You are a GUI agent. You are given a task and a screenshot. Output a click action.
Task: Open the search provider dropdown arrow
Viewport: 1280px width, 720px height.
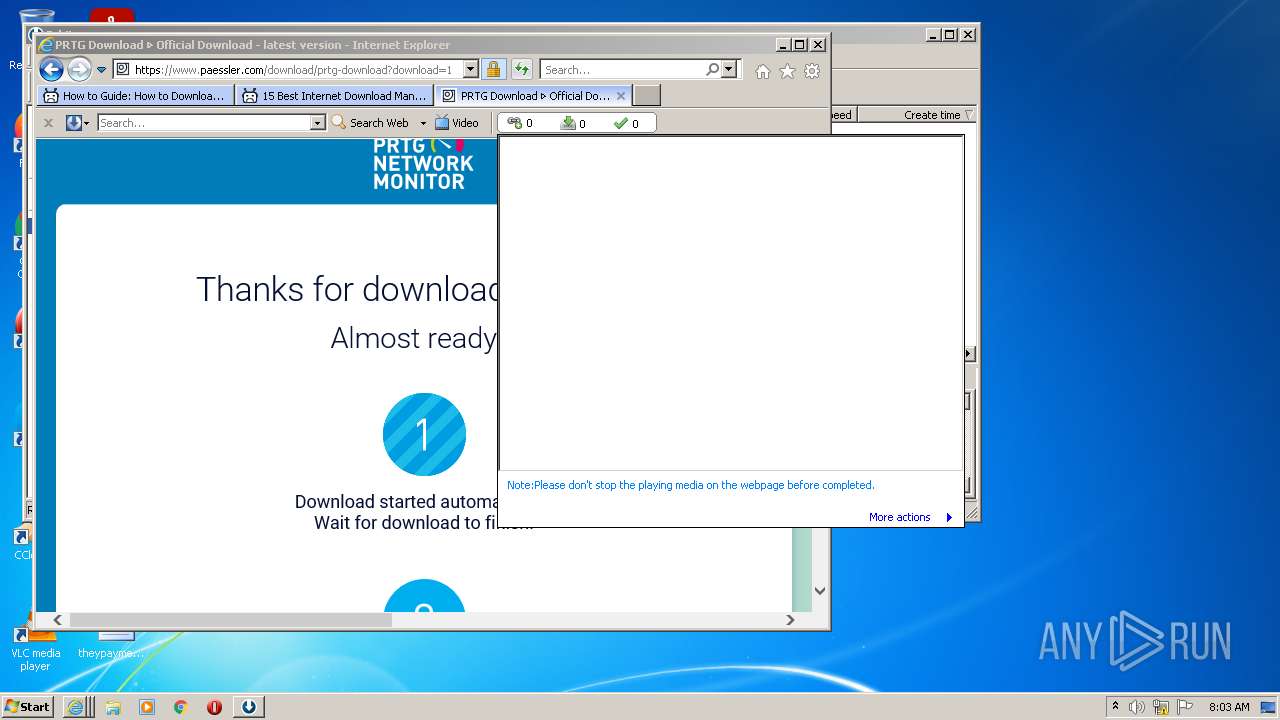coord(728,70)
